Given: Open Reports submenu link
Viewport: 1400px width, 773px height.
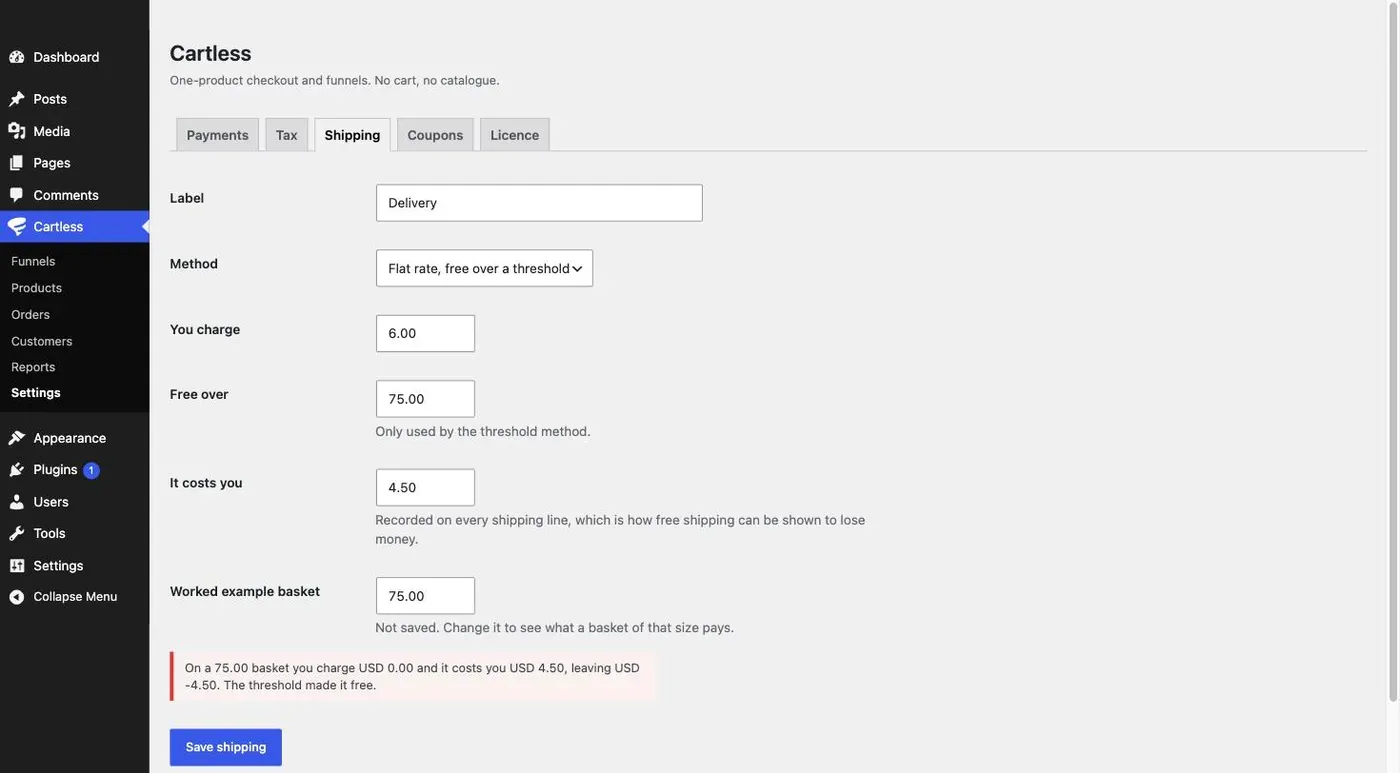Looking at the screenshot, I should pyautogui.click(x=33, y=367).
